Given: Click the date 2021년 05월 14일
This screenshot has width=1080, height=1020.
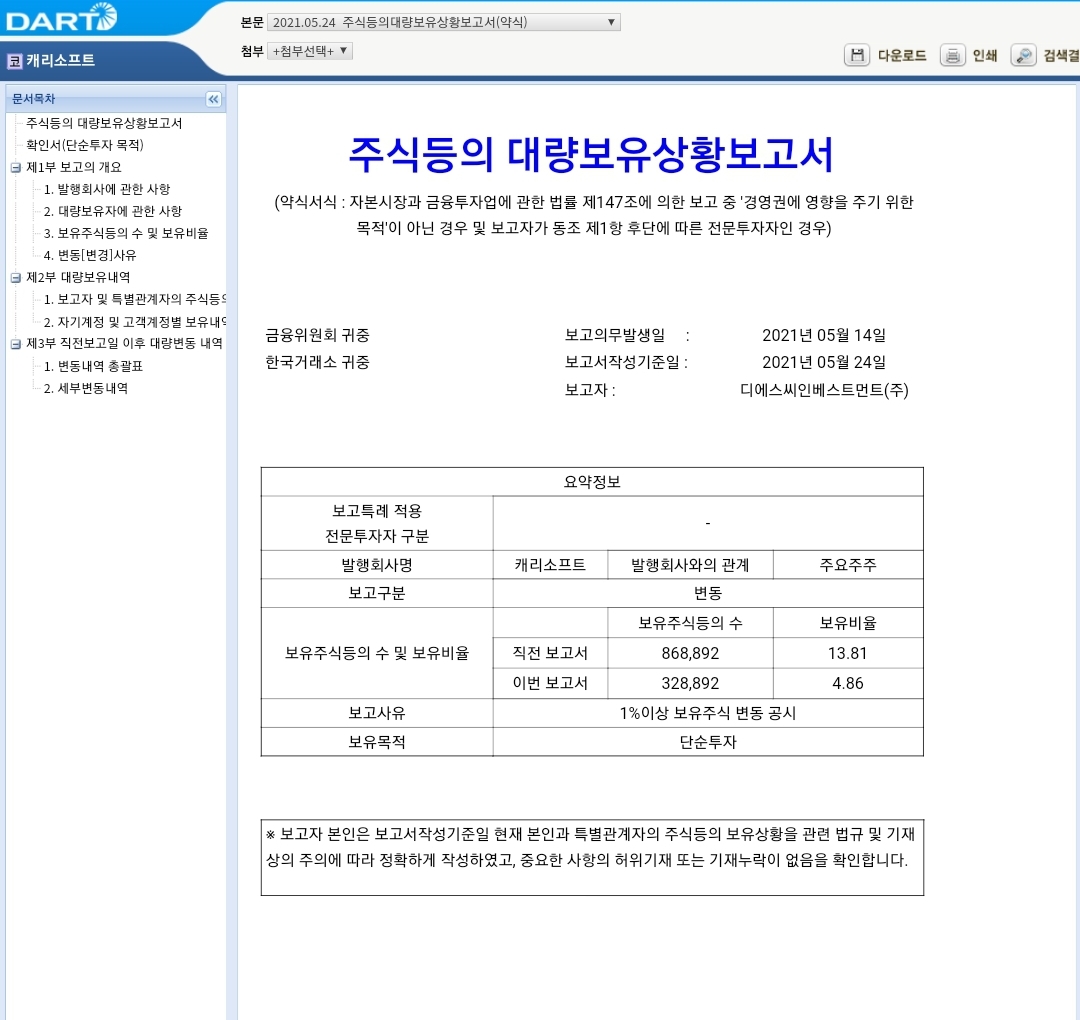Looking at the screenshot, I should click(824, 335).
